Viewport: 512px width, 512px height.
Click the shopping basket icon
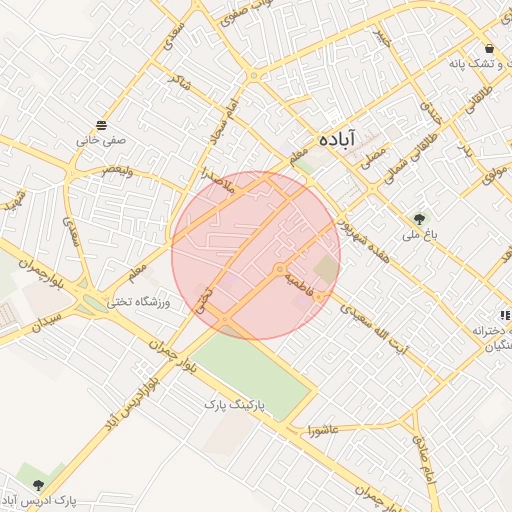click(489, 49)
